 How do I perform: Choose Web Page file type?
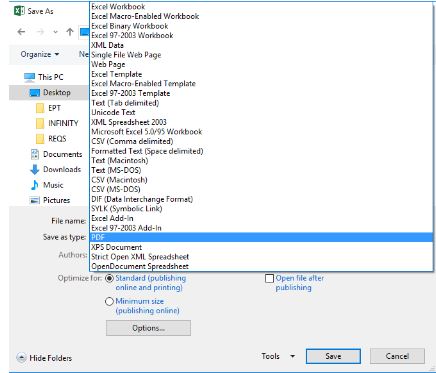pyautogui.click(x=262, y=64)
